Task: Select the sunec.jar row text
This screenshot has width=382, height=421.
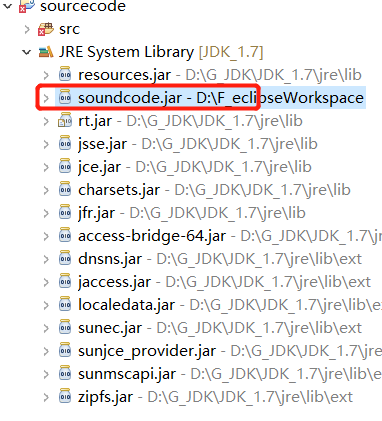Action: click(x=220, y=328)
